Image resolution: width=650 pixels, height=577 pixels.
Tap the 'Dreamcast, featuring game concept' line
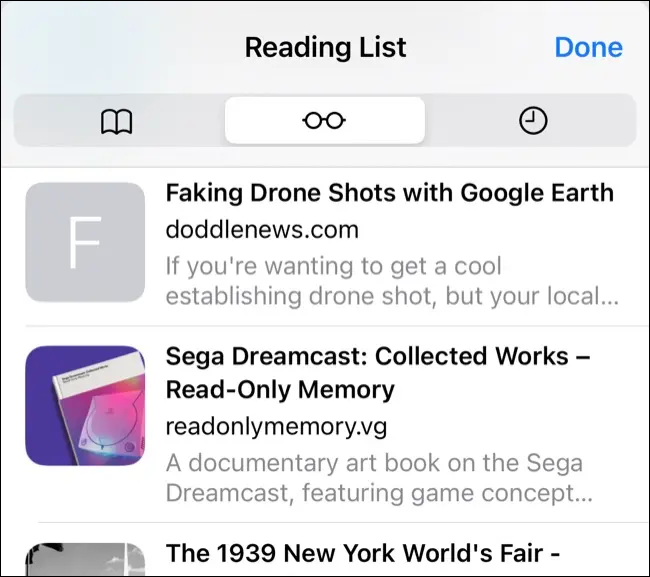(379, 493)
